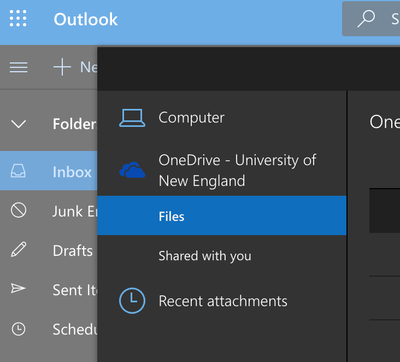This screenshot has height=362, width=400.
Task: Select the Computer laptop icon
Action: coord(132,118)
